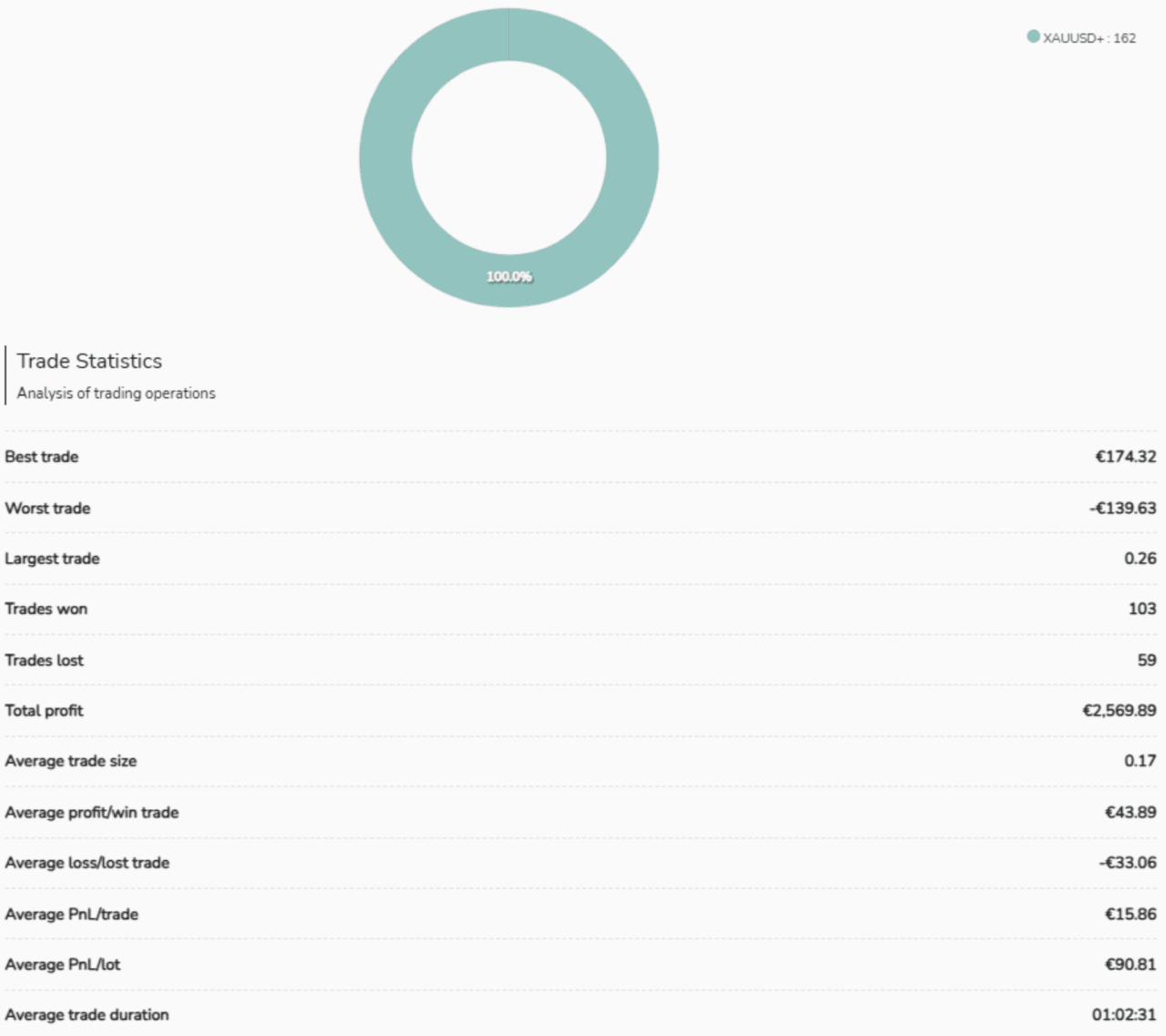The image size is (1166, 1036).
Task: Click the Total profit value €2,569.89
Action: [1119, 710]
